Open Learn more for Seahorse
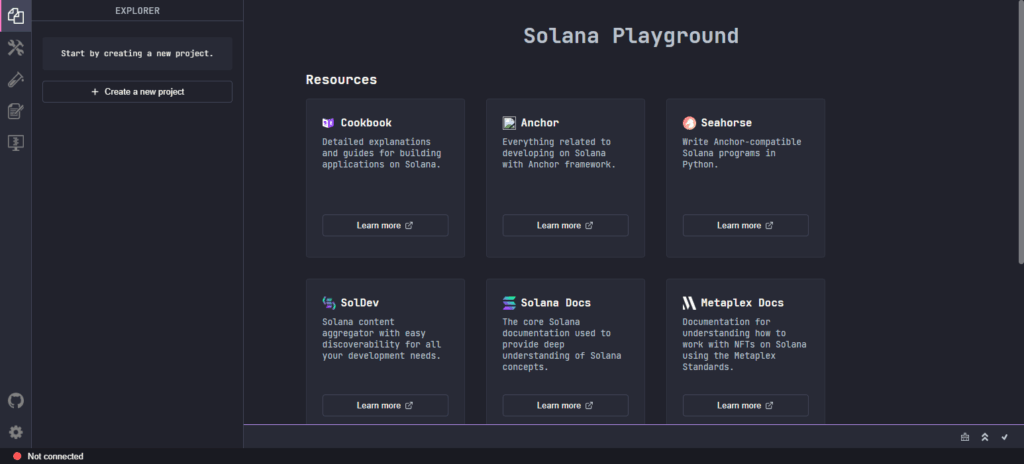Screen dimensions: 1024x464 745,225
